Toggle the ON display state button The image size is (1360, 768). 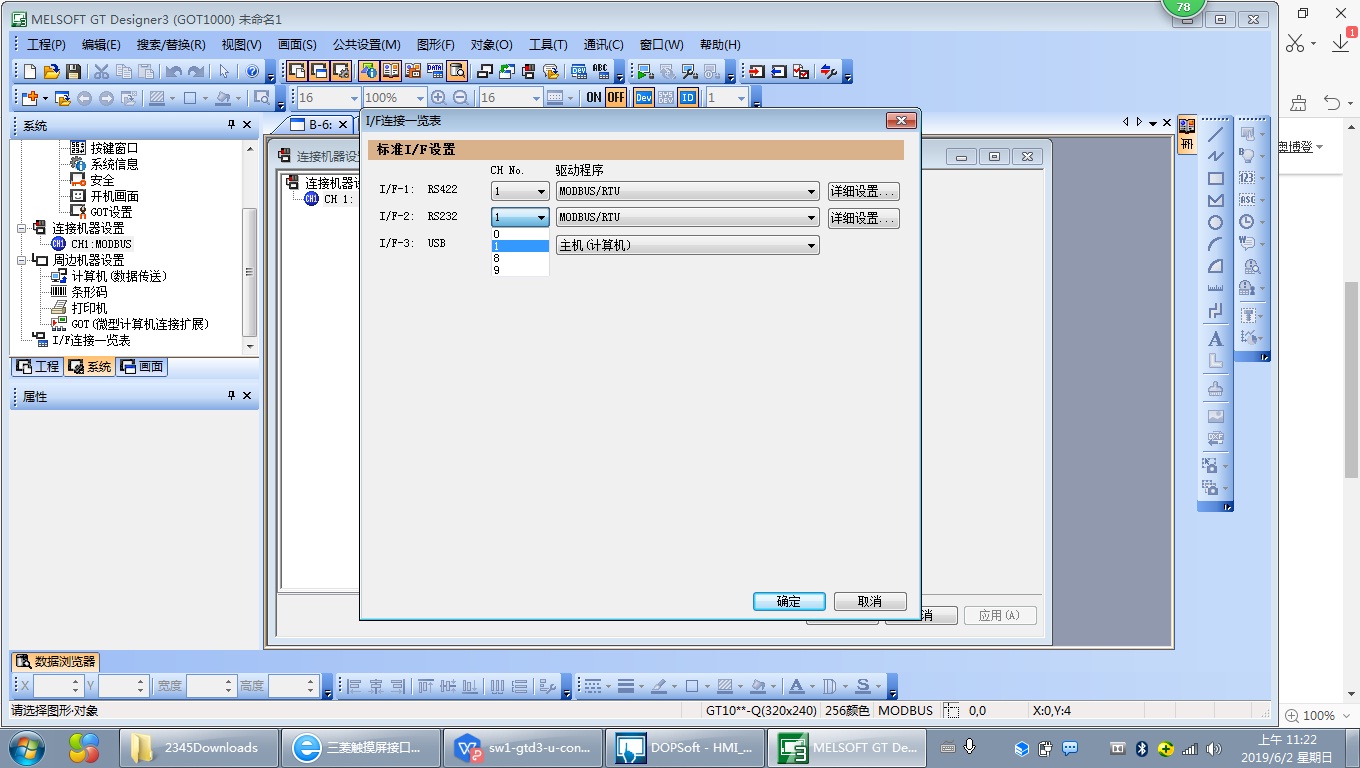click(594, 98)
